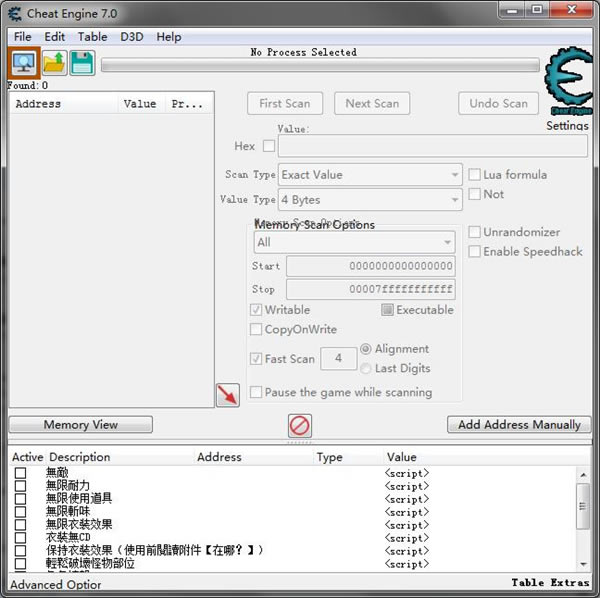Screen dimensions: 600x598
Task: Open the process list computer icon
Action: (x=24, y=63)
